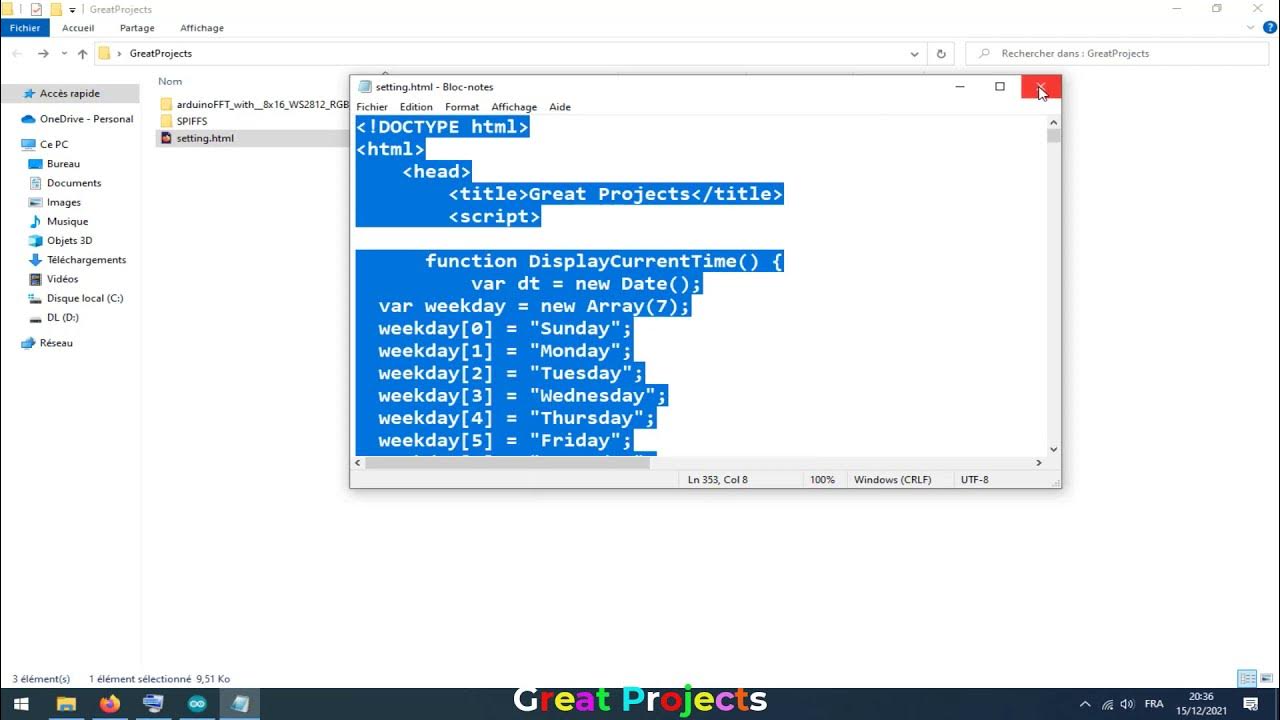
Task: Open the notification center icon
Action: (1250, 704)
